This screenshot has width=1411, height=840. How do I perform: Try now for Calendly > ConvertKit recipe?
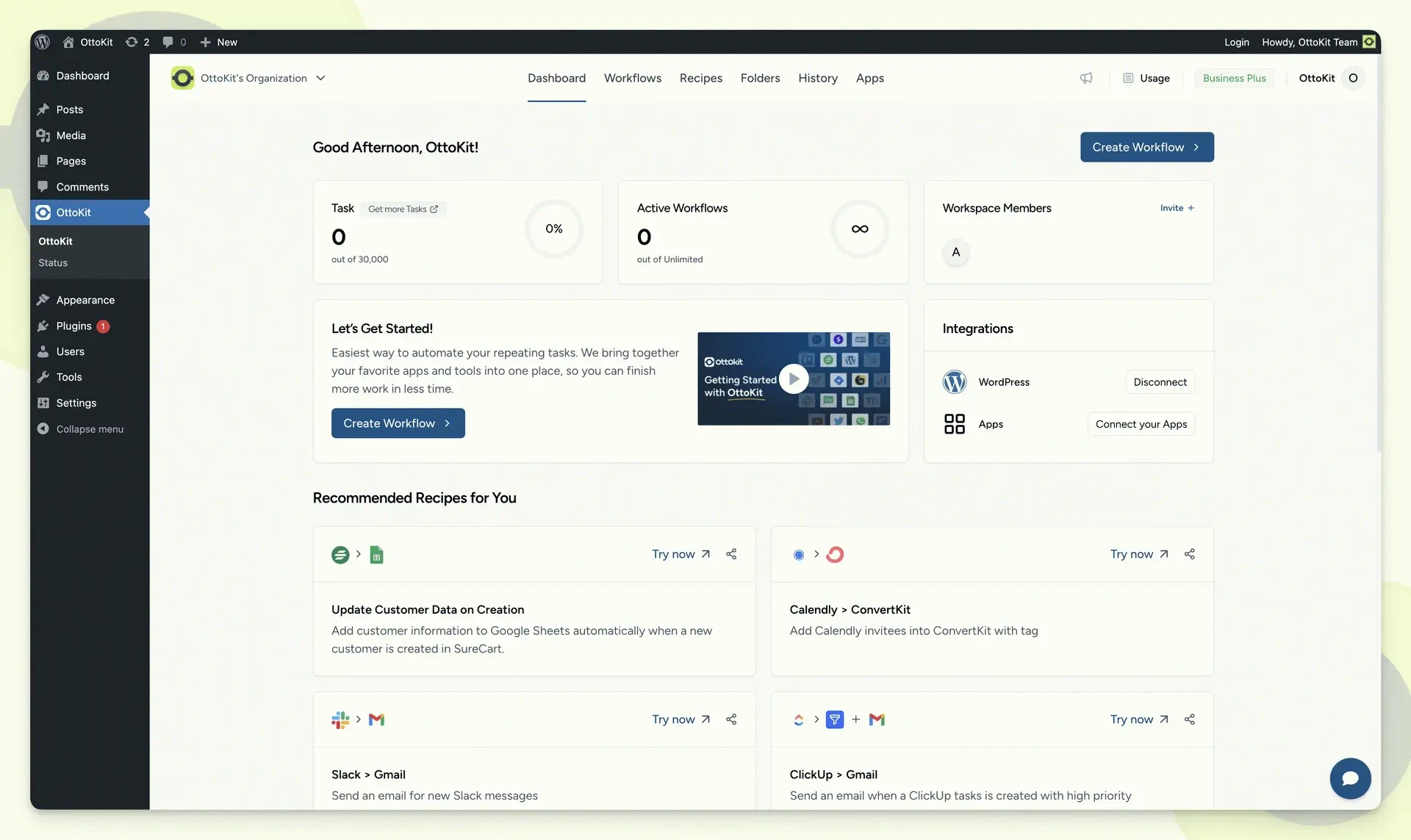point(1139,554)
